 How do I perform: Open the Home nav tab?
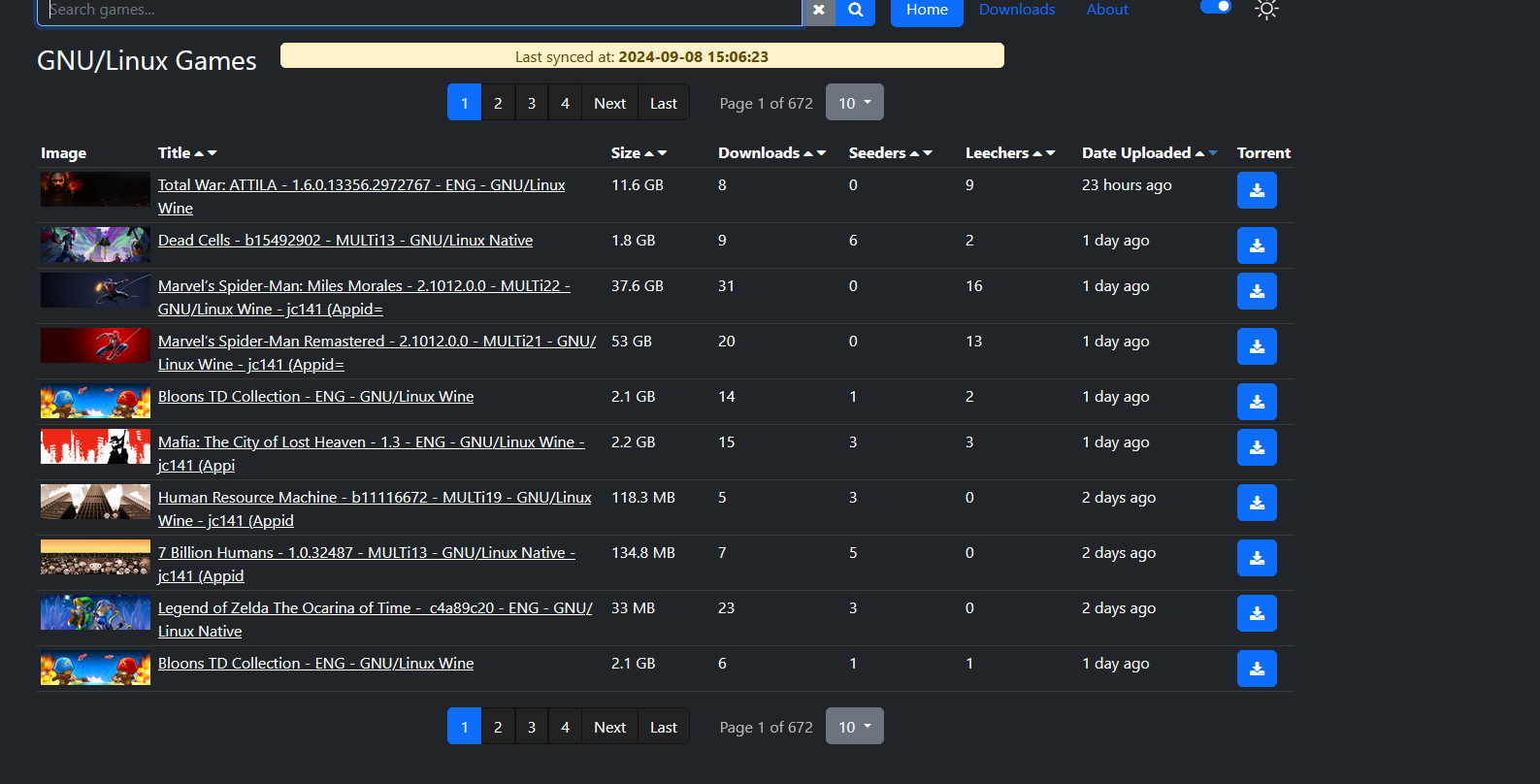click(x=927, y=10)
